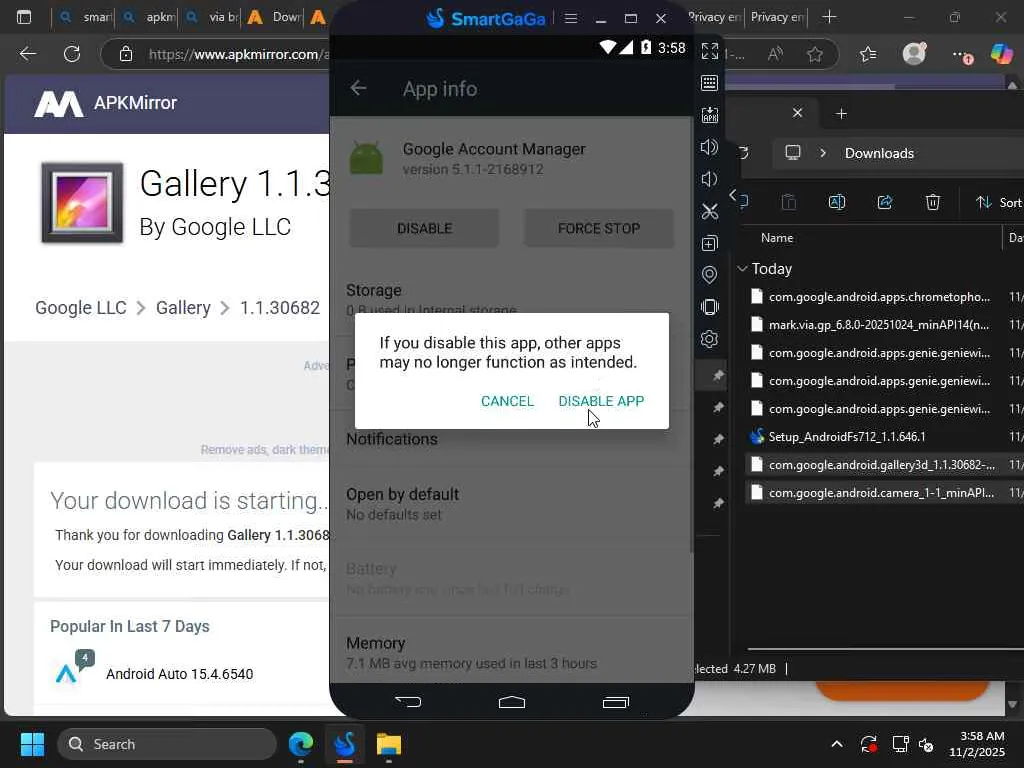Image resolution: width=1024 pixels, height=768 pixels.
Task: Click the share icon in File Explorer toolbar
Action: [x=885, y=202]
